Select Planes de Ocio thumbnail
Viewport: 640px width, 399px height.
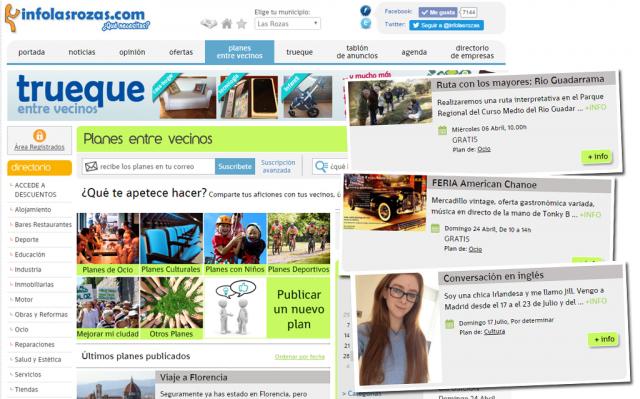point(108,244)
